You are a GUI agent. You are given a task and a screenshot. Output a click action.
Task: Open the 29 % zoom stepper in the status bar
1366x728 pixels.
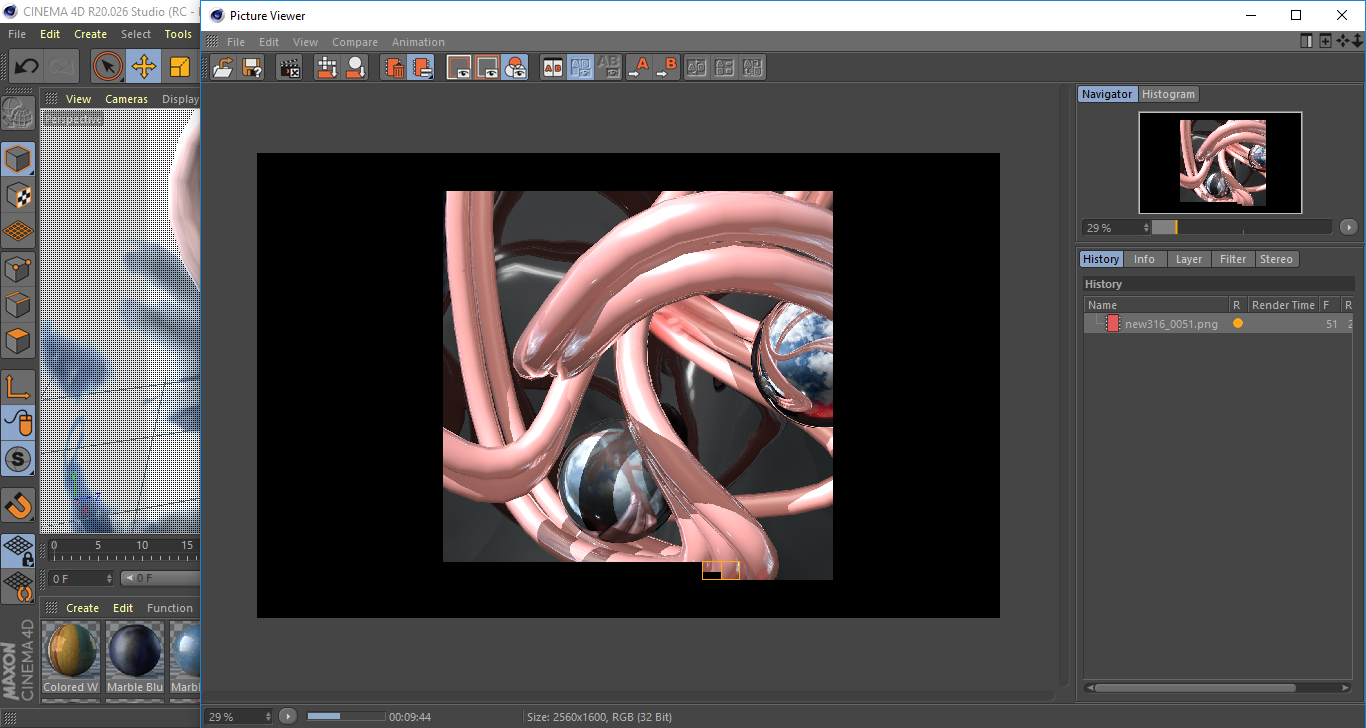(268, 716)
